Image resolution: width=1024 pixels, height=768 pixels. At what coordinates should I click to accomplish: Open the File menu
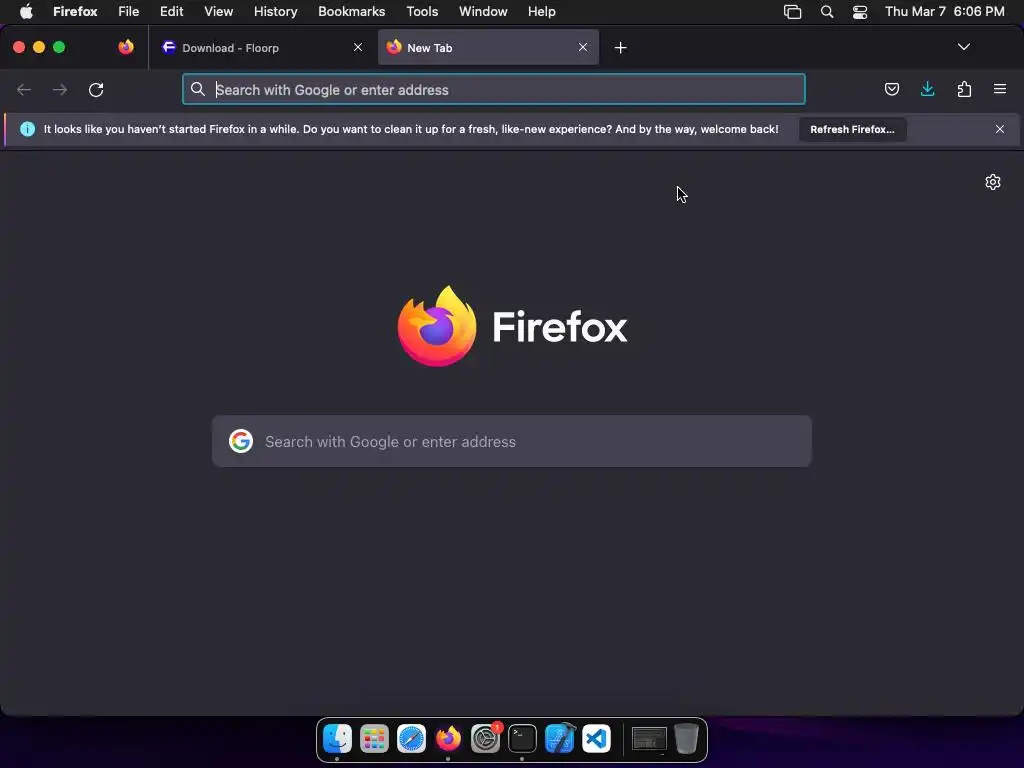point(129,12)
